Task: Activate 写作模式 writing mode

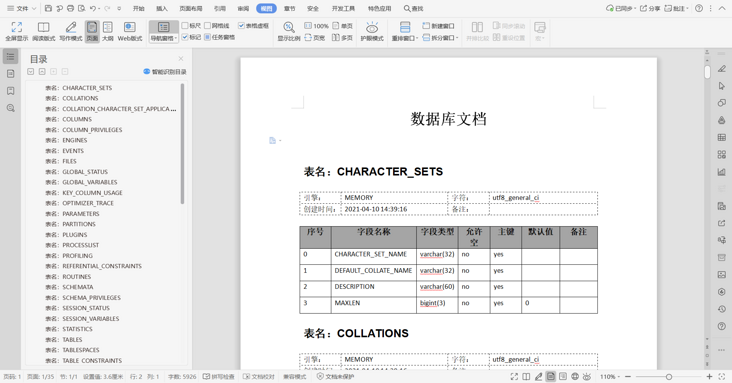Action: [70, 31]
